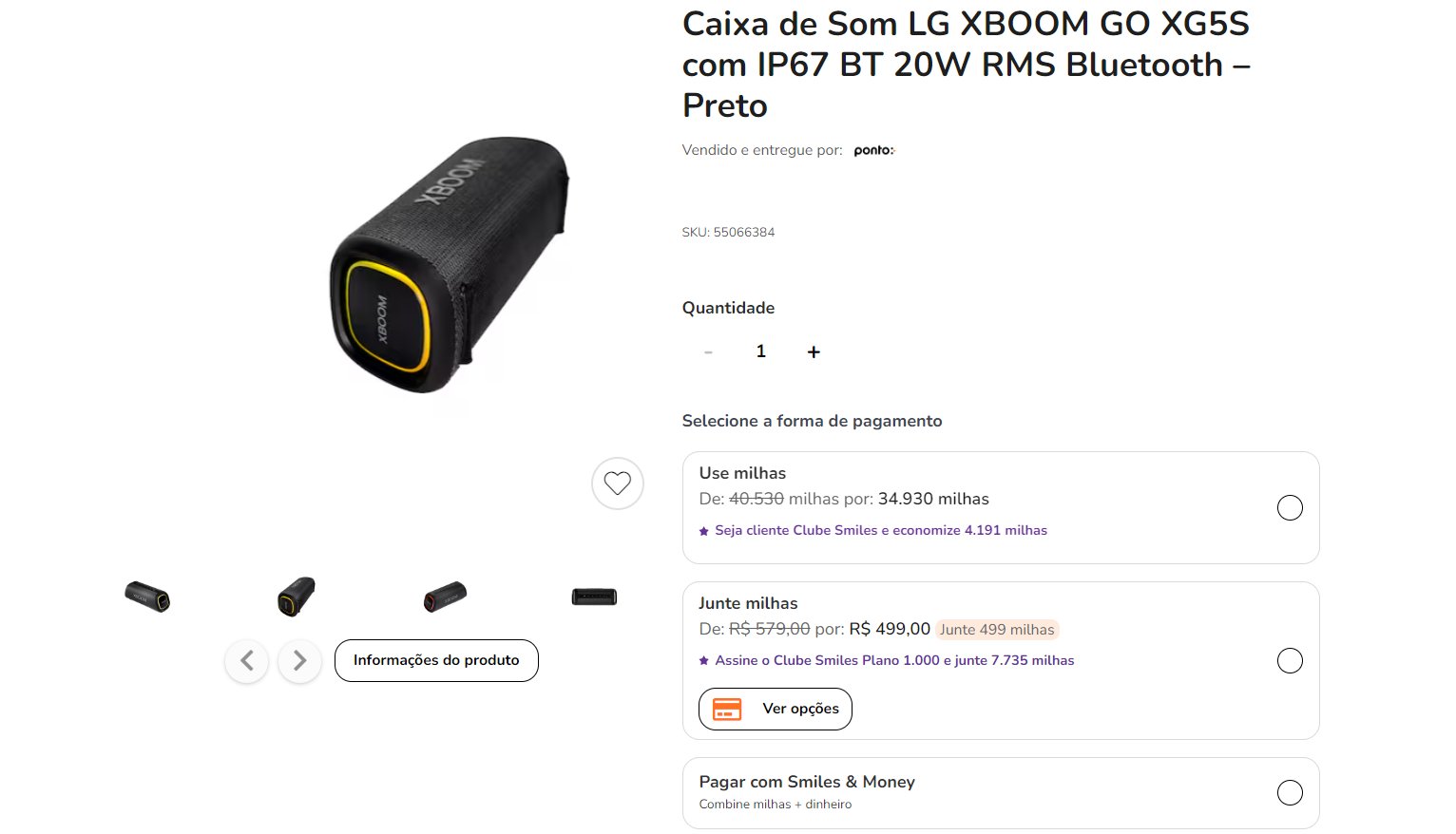Select the Use milhas payment option
Image resolution: width=1456 pixels, height=834 pixels.
1290,508
